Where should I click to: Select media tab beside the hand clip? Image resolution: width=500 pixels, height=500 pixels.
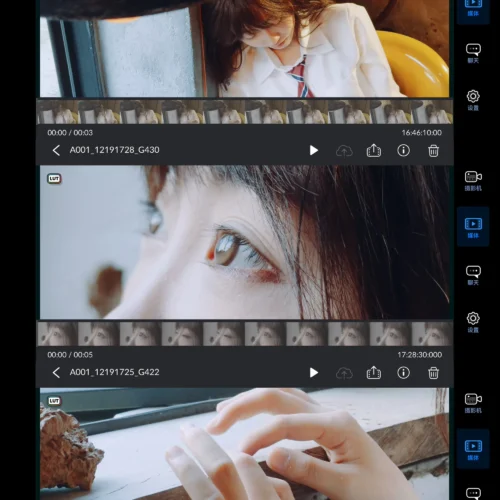473,449
